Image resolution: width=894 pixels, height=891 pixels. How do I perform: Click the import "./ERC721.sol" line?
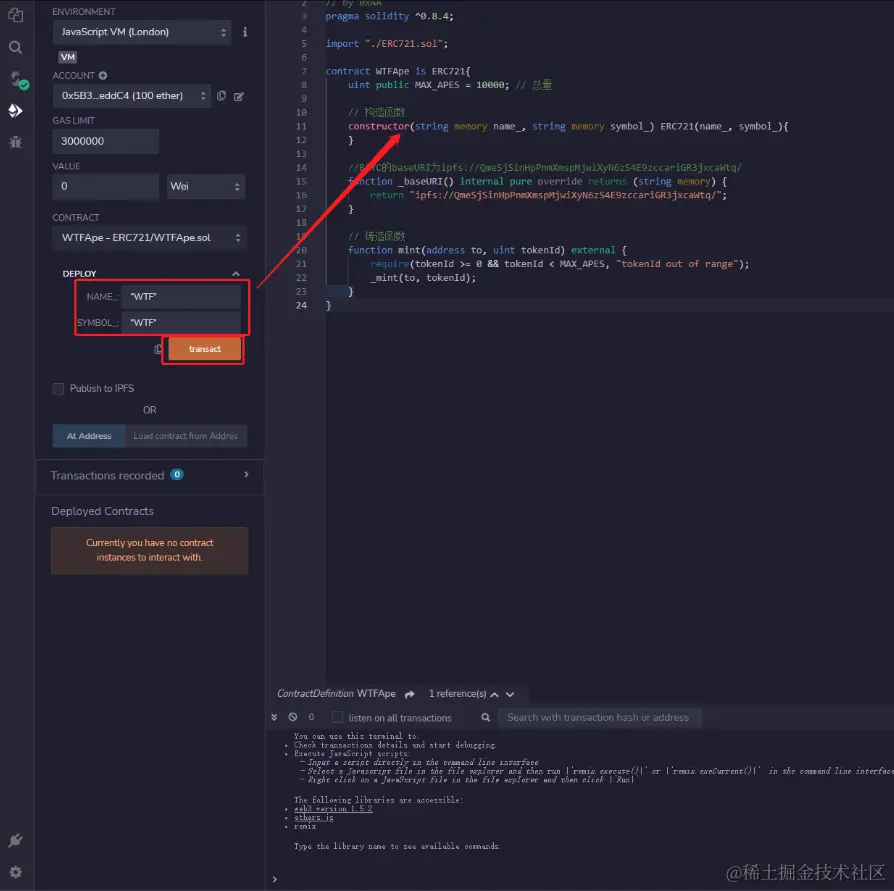[x=387, y=44]
